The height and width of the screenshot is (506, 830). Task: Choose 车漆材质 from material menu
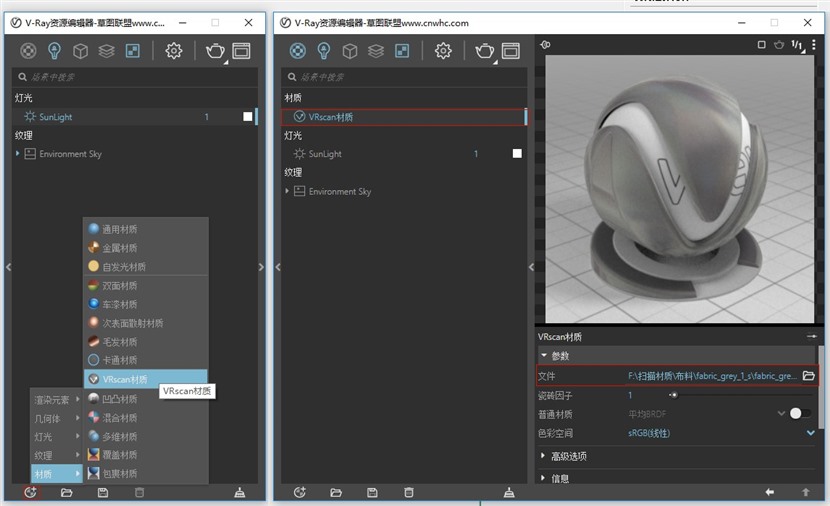click(x=146, y=304)
